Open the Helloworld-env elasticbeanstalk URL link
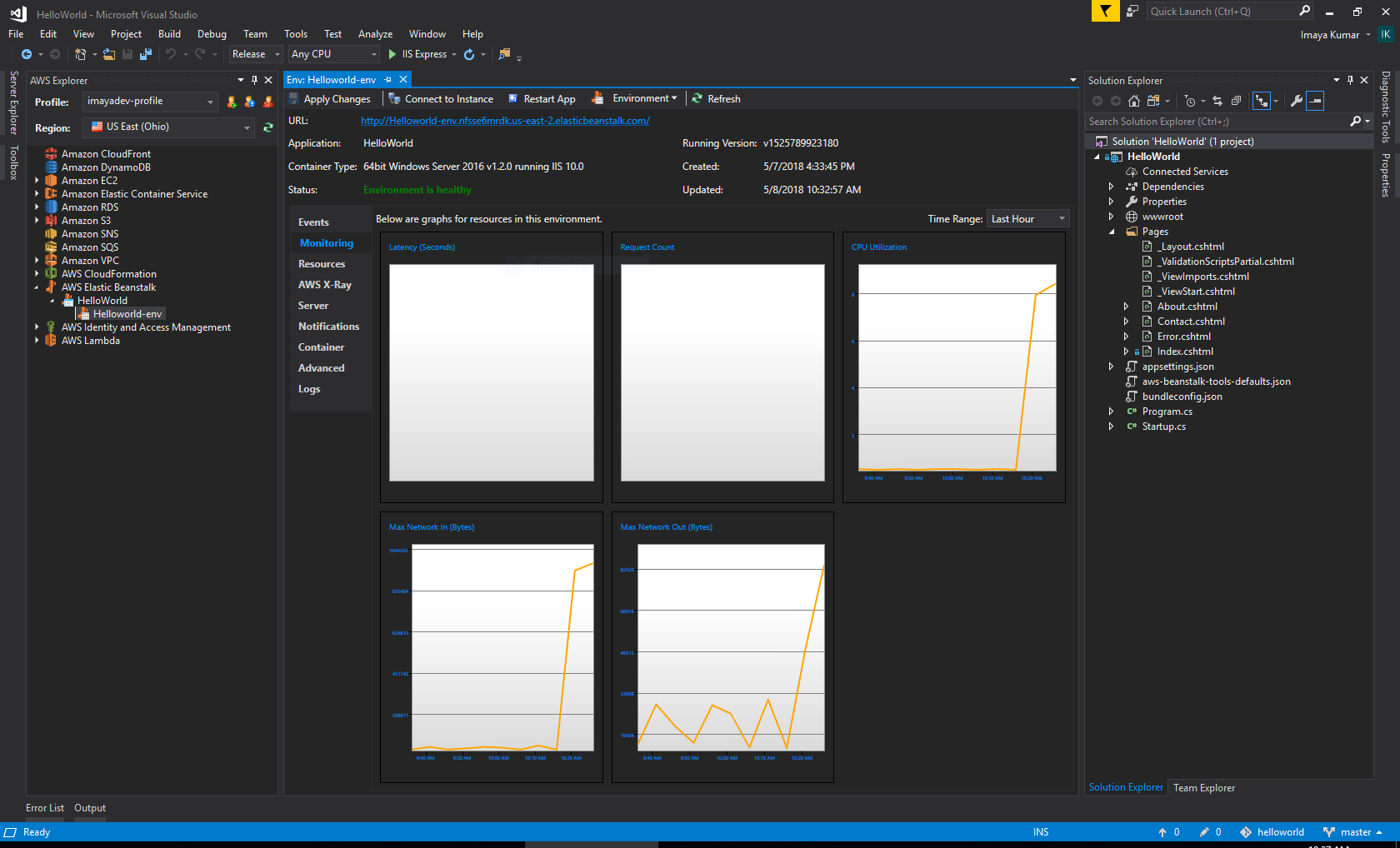 click(505, 121)
